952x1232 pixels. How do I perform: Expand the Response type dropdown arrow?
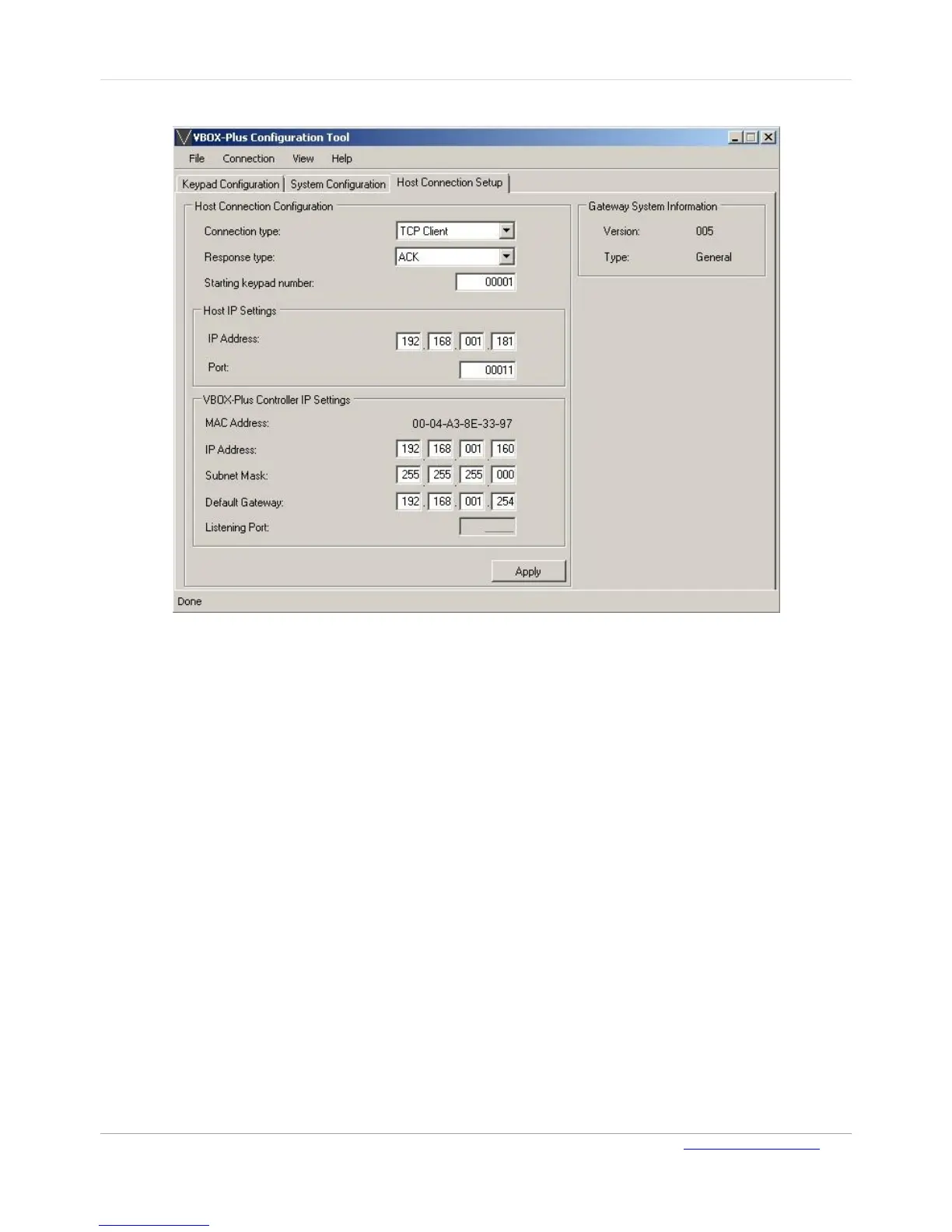pos(506,257)
